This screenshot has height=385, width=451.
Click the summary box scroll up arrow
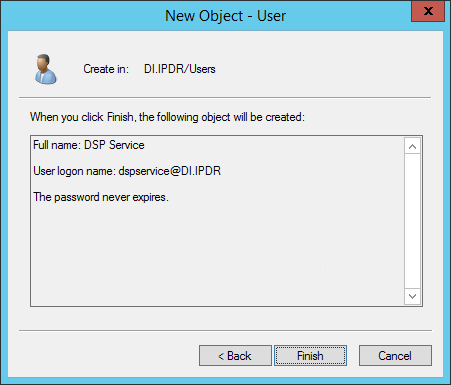(x=412, y=146)
